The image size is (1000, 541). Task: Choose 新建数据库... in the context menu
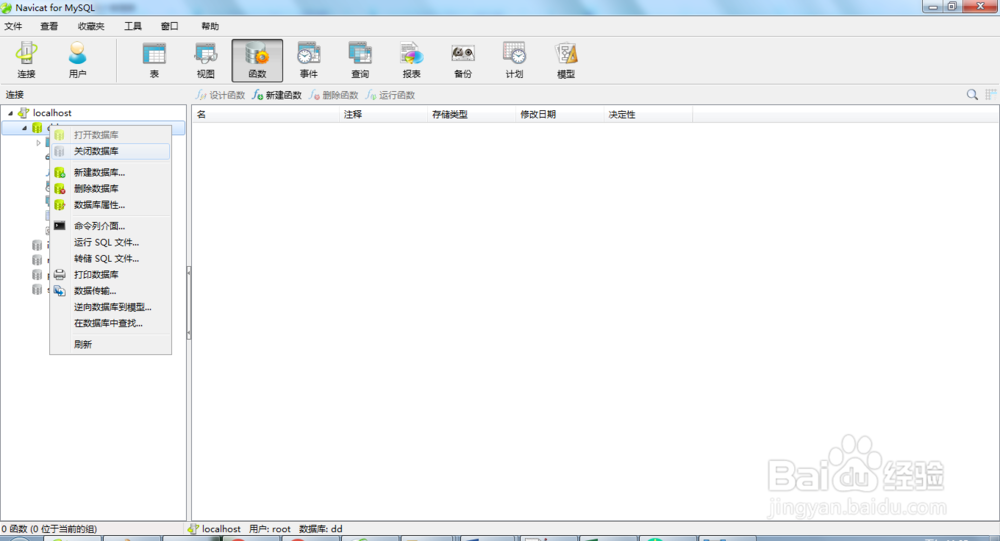click(110, 172)
